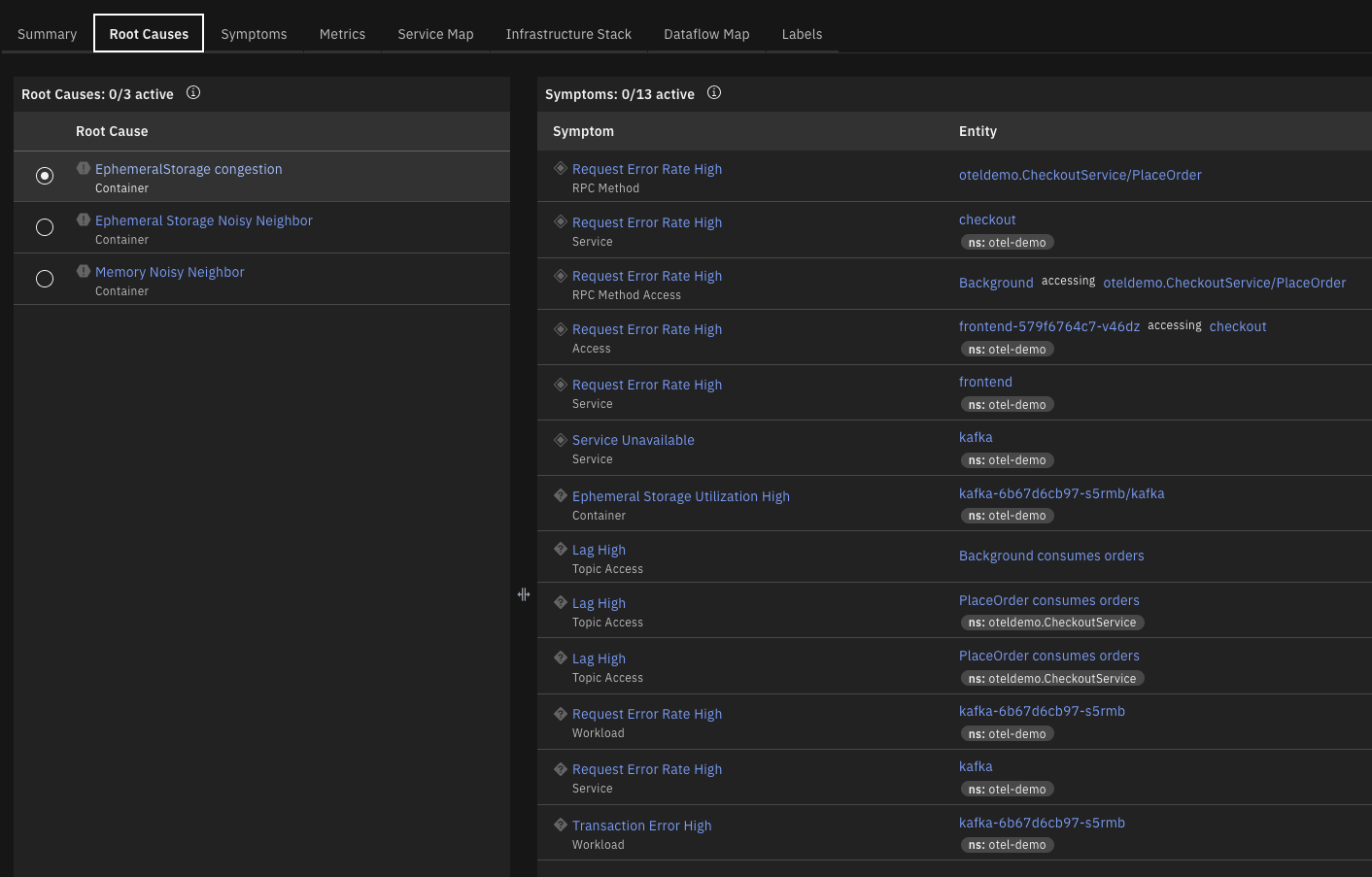Open kafka-6b67d6cb97-s5rmb/kafka container link
The height and width of the screenshot is (877, 1372).
(x=1062, y=493)
